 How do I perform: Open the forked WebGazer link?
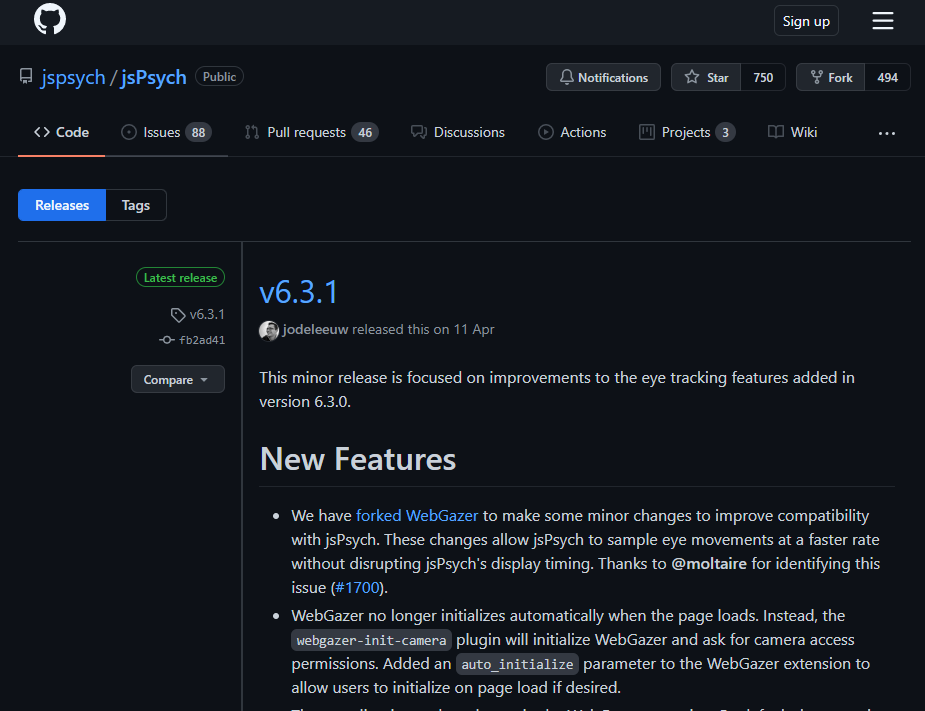click(x=417, y=516)
